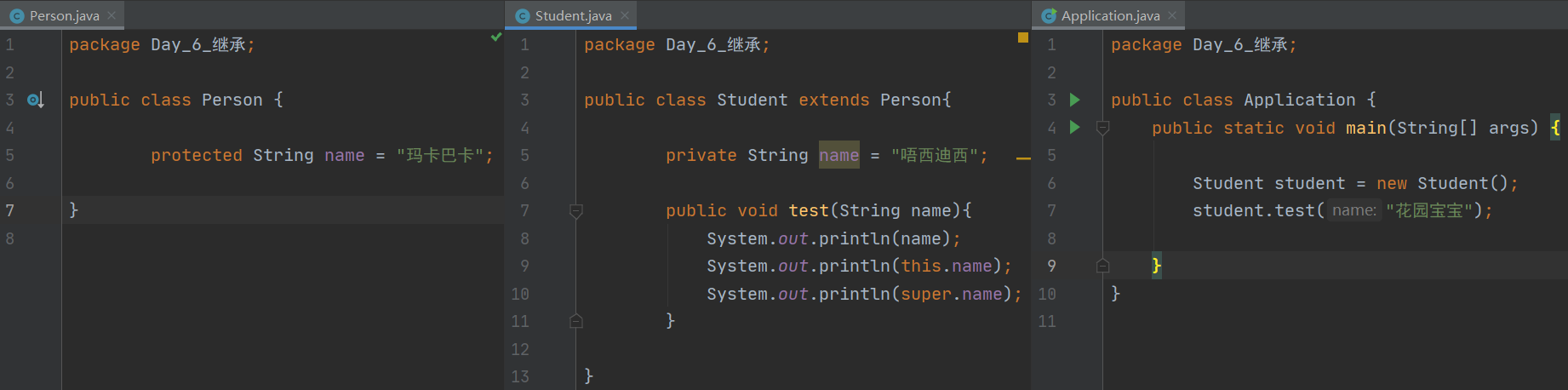
Task: Click green inspection checkmark in Person.java editor
Action: pos(496,37)
